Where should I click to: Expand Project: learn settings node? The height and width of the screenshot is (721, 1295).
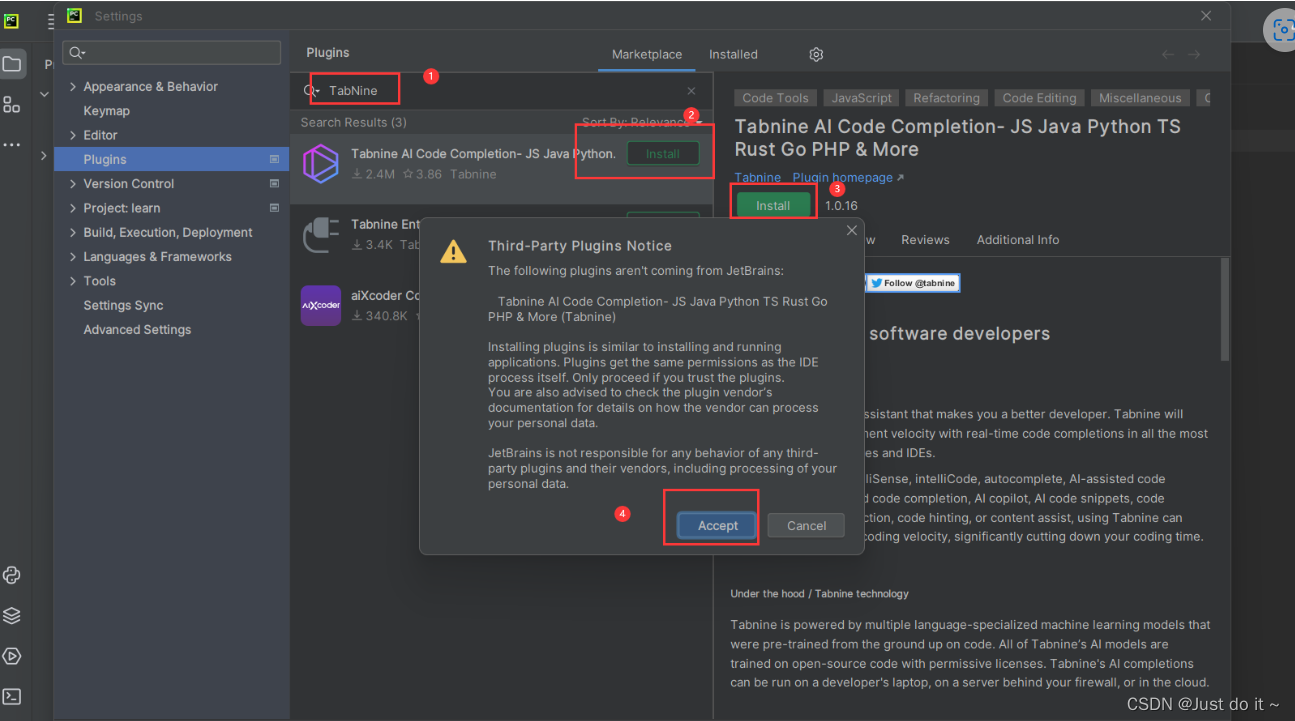[x=72, y=208]
